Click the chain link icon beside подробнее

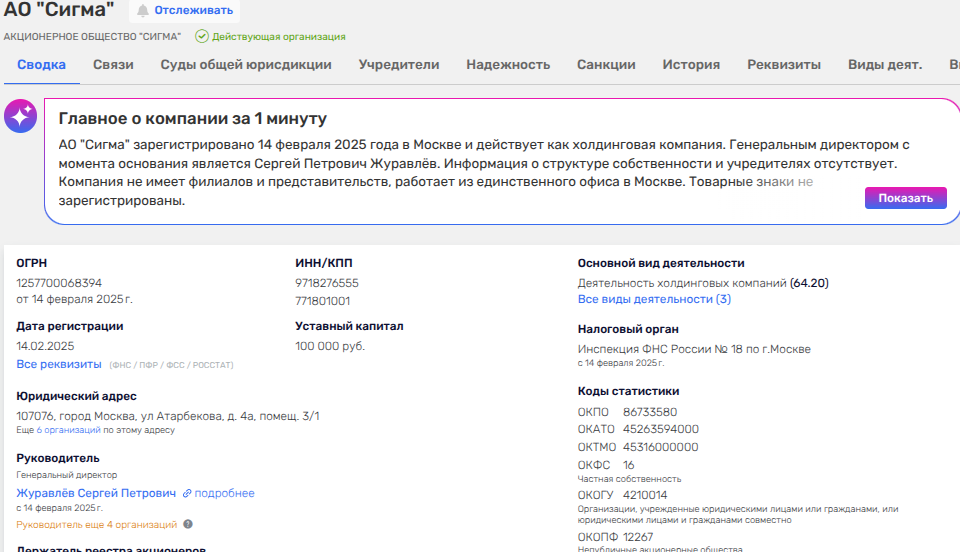click(x=186, y=494)
